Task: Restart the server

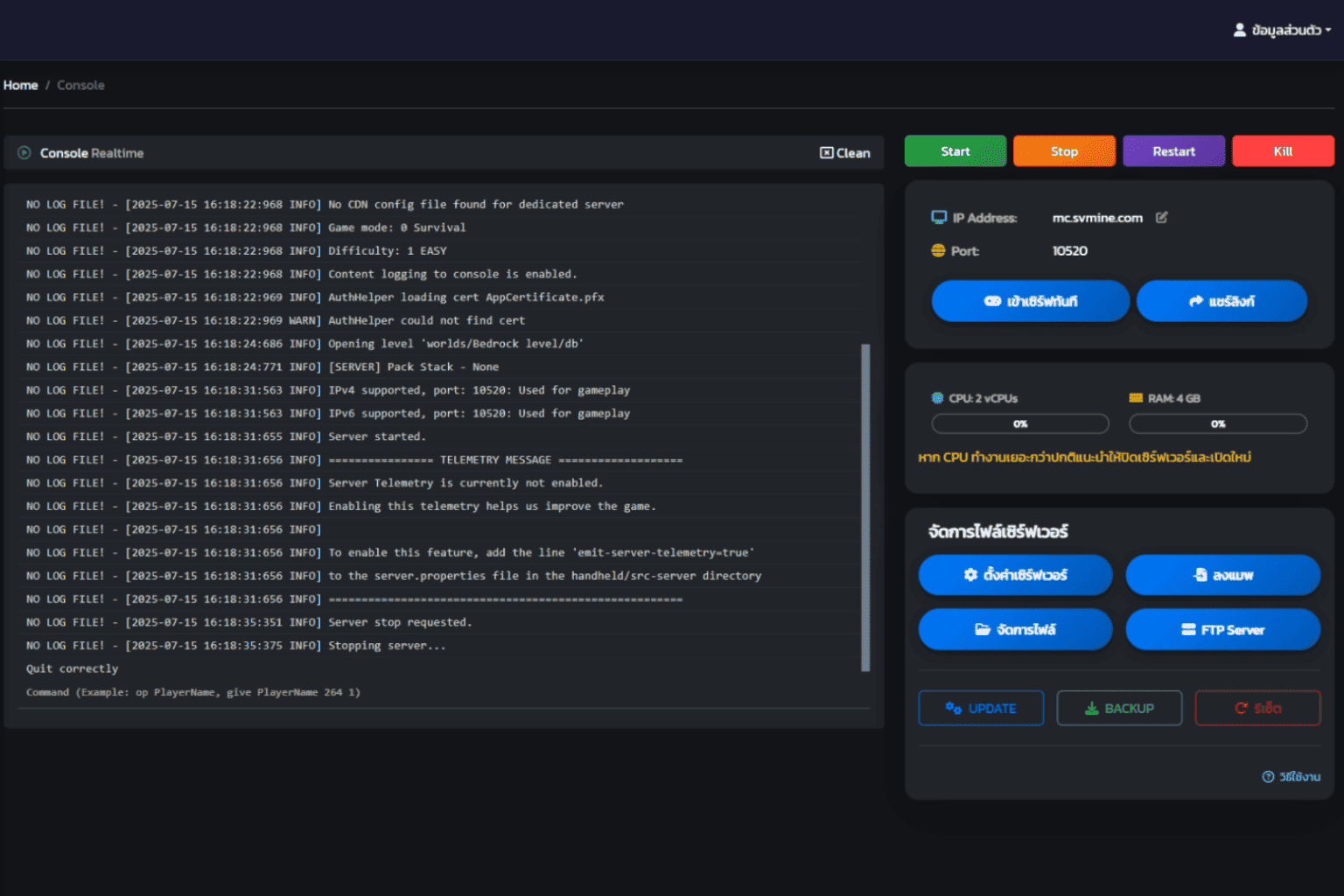Action: (1173, 151)
